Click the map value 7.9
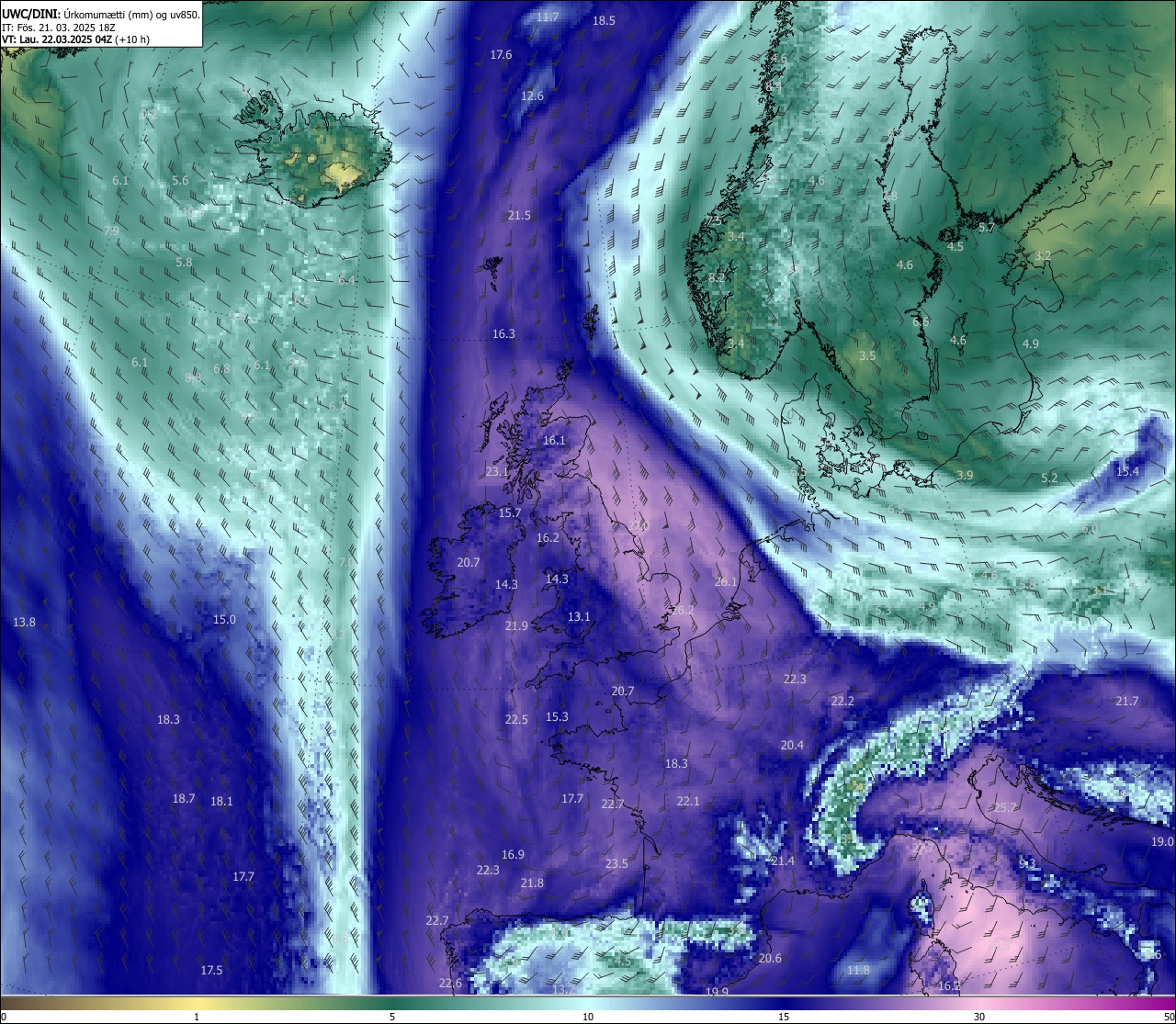1176x1024 pixels. point(111,231)
